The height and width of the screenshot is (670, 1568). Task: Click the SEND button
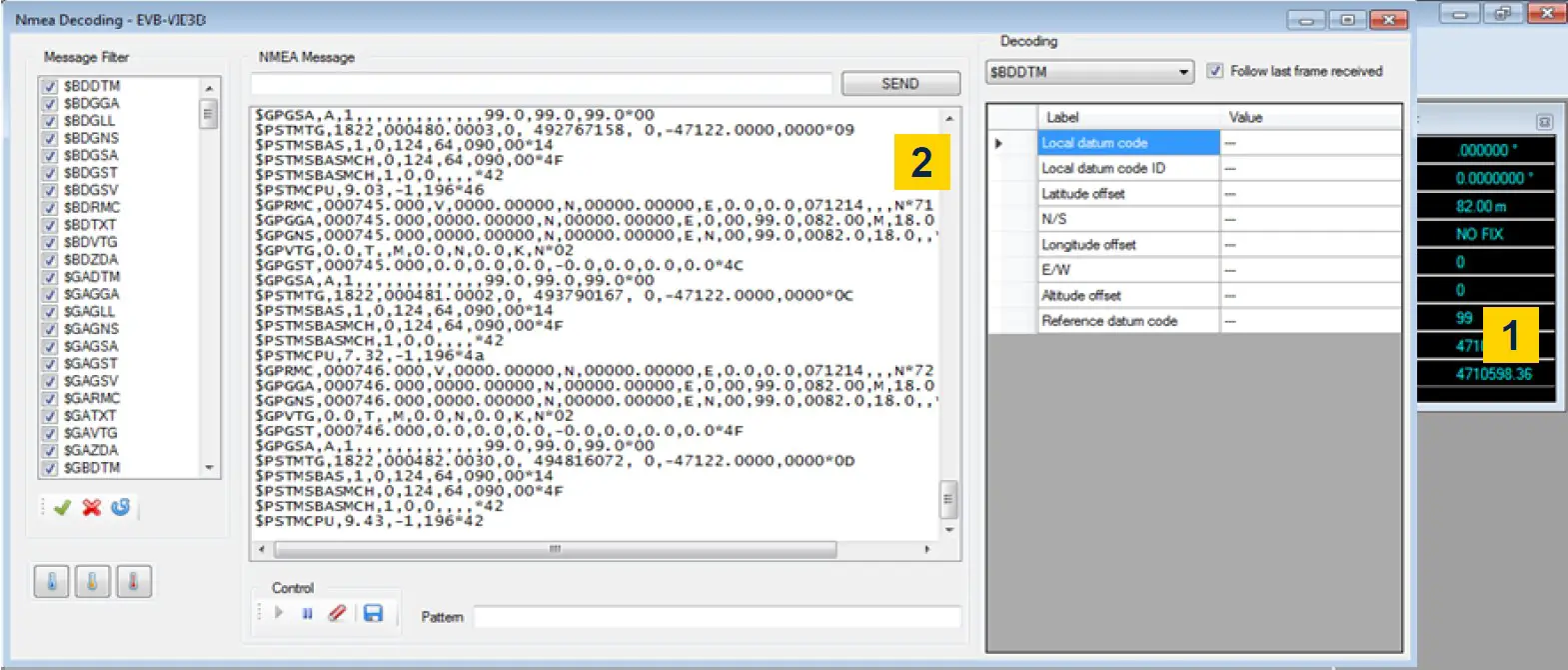click(900, 83)
